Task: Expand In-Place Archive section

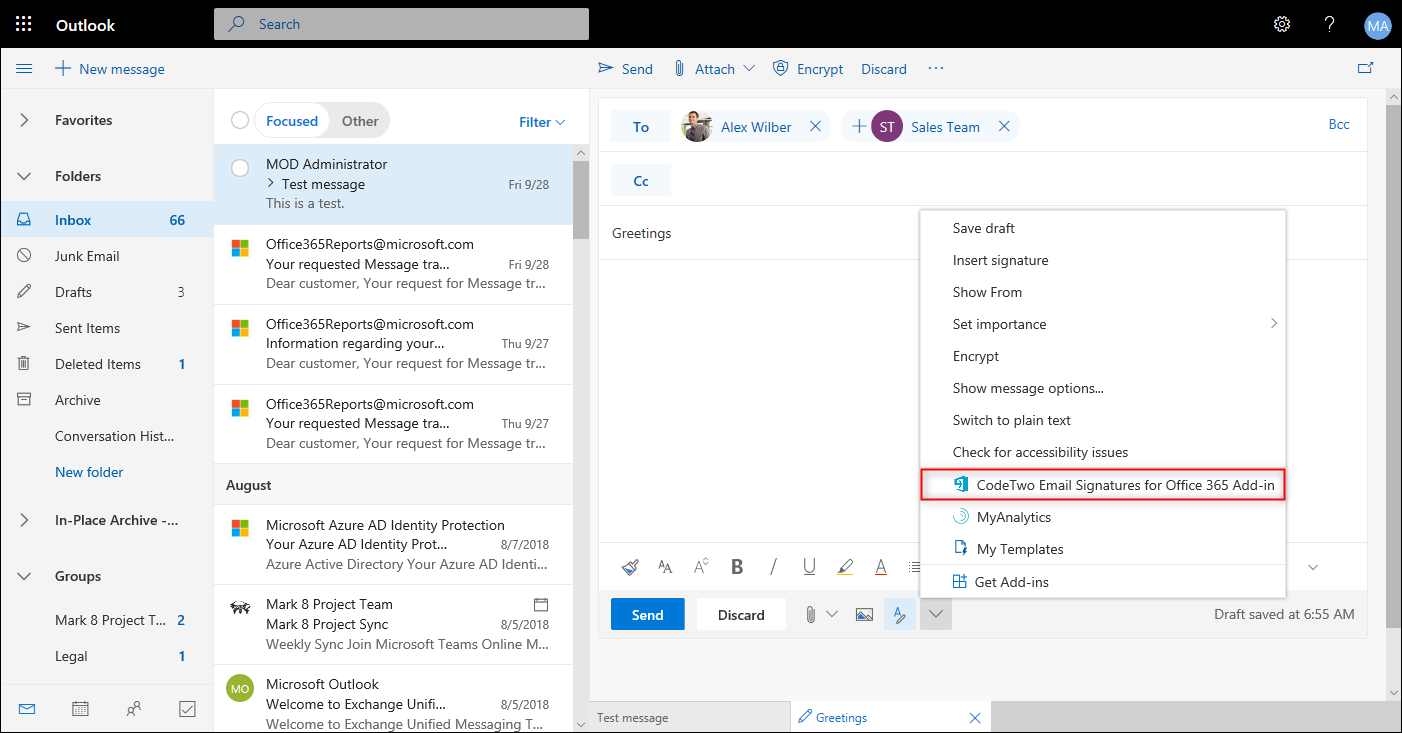Action: click(25, 520)
